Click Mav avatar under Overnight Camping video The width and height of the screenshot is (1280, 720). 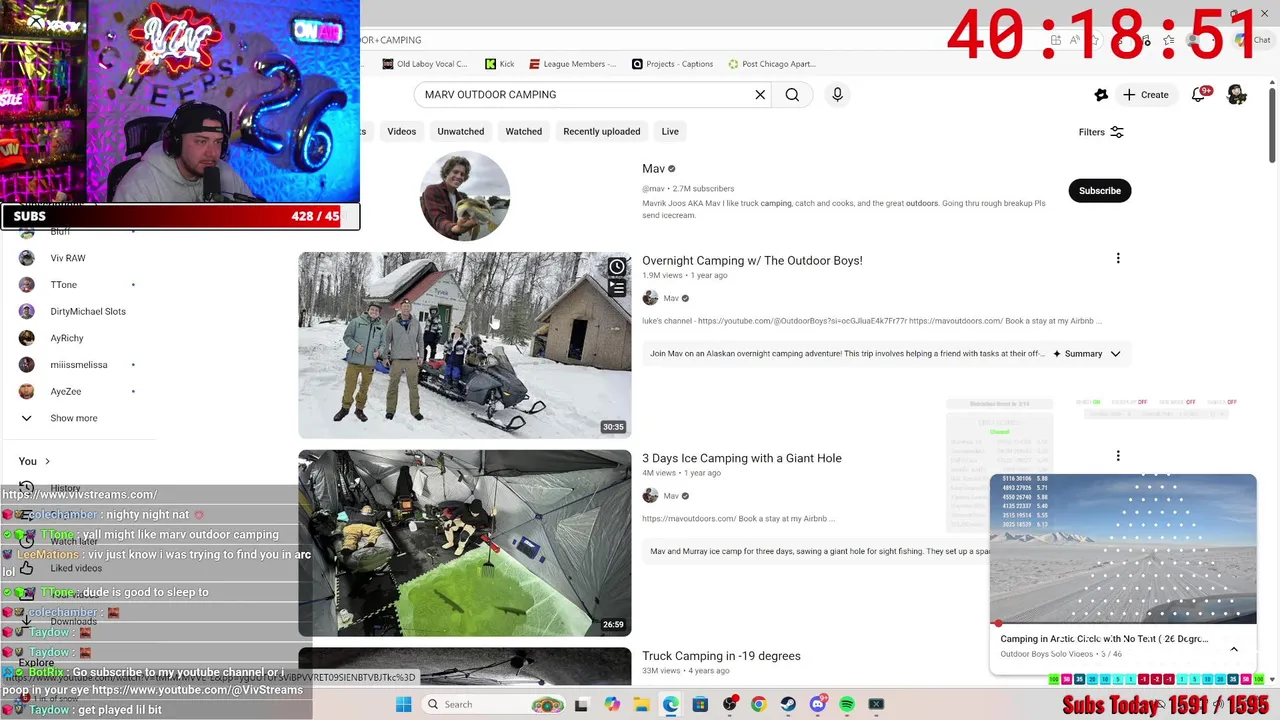[x=650, y=298]
